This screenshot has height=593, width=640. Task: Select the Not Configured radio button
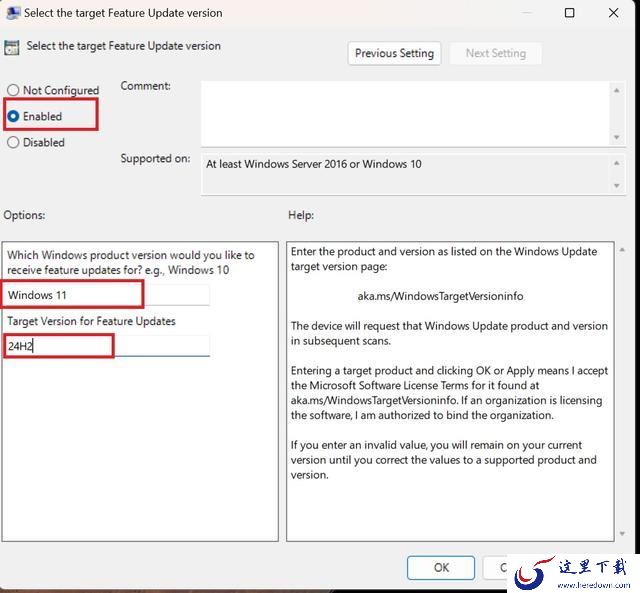pyautogui.click(x=13, y=90)
